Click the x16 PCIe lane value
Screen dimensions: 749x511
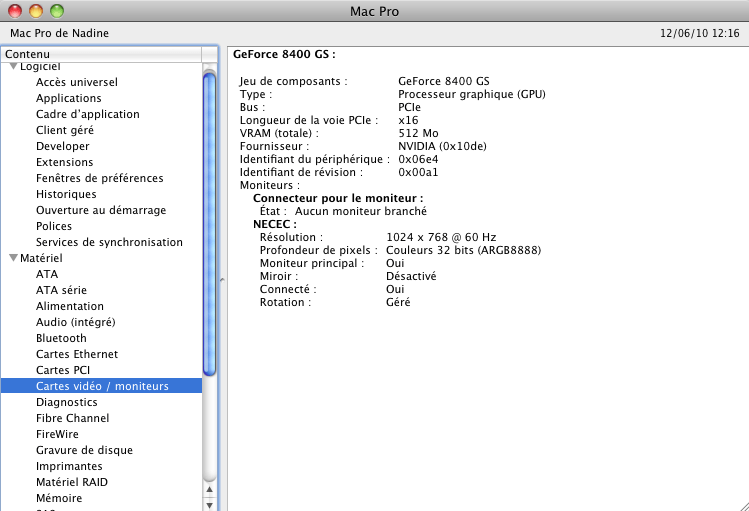408,120
